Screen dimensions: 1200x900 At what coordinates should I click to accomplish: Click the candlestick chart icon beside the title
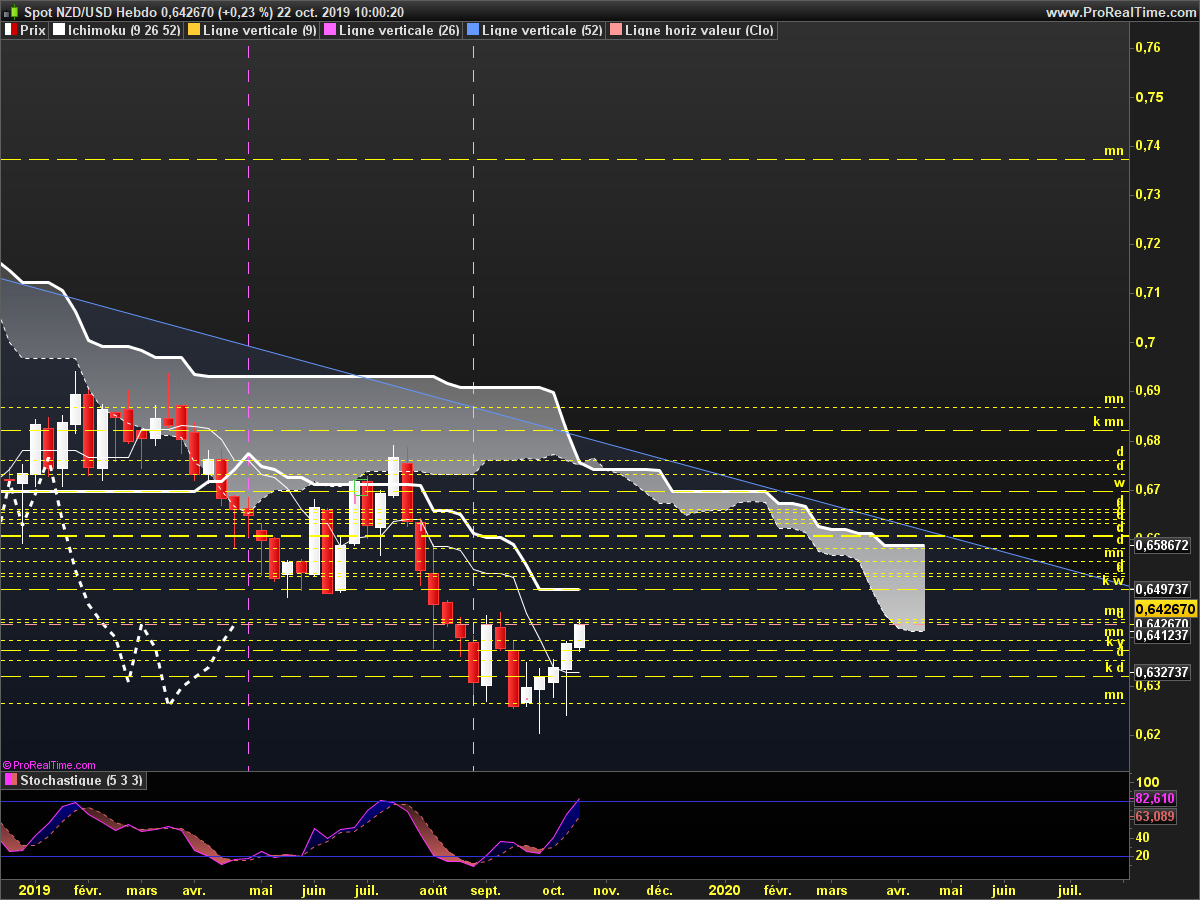click(x=12, y=12)
